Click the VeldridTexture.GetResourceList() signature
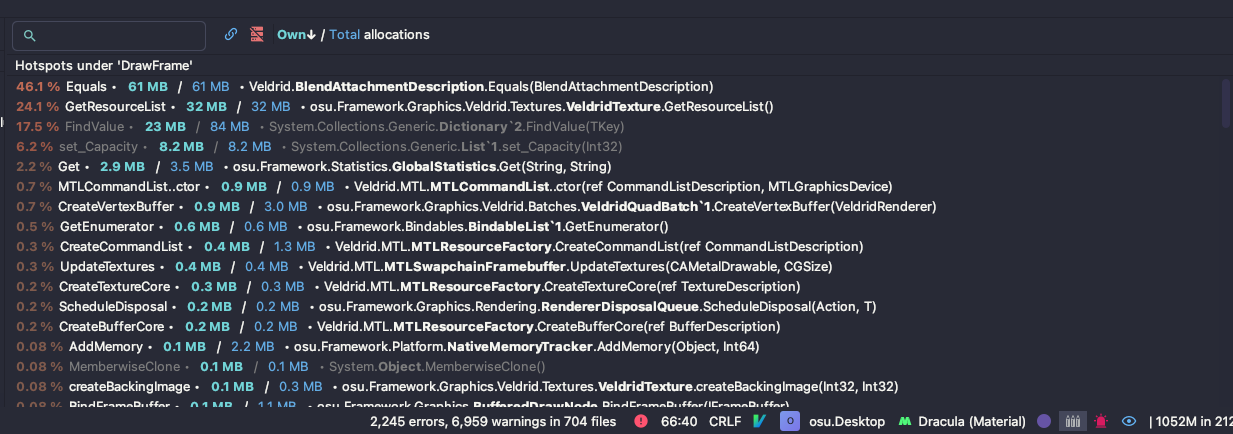The height and width of the screenshot is (434, 1233). [x=541, y=106]
